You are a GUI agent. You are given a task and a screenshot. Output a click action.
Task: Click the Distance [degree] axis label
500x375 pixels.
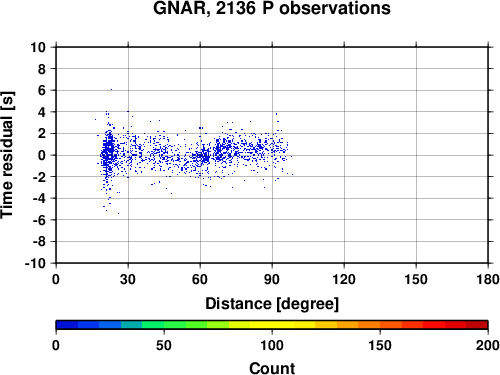tap(272, 304)
